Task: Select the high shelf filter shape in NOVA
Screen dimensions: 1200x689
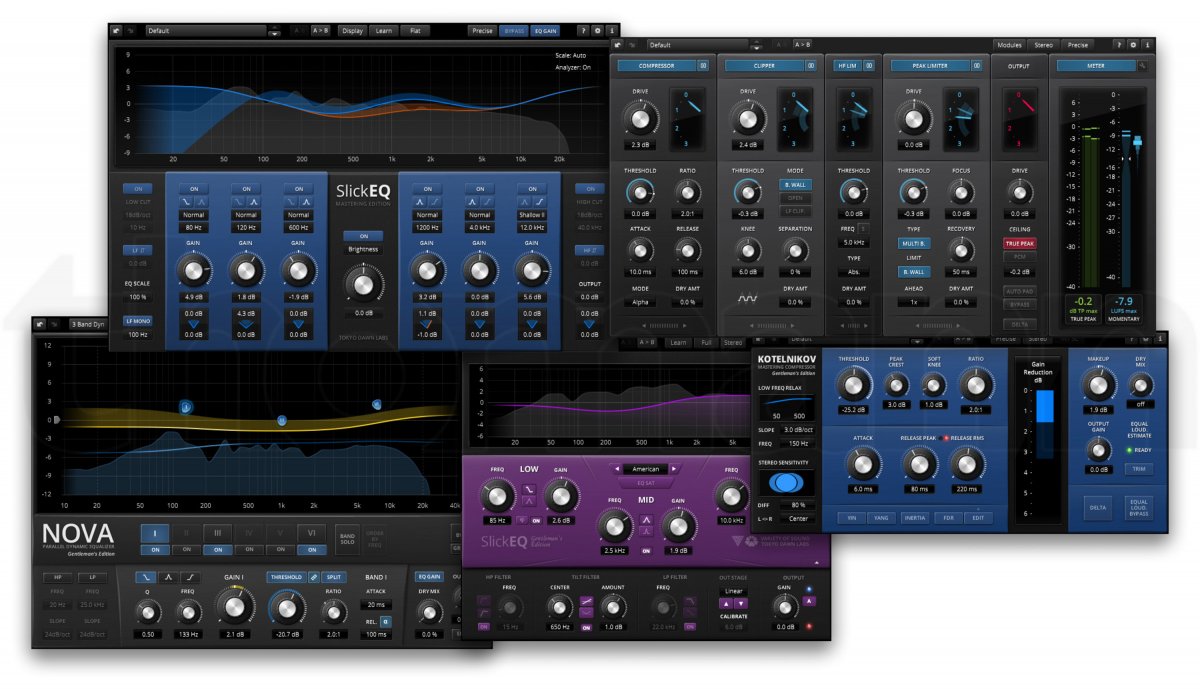Action: (191, 577)
